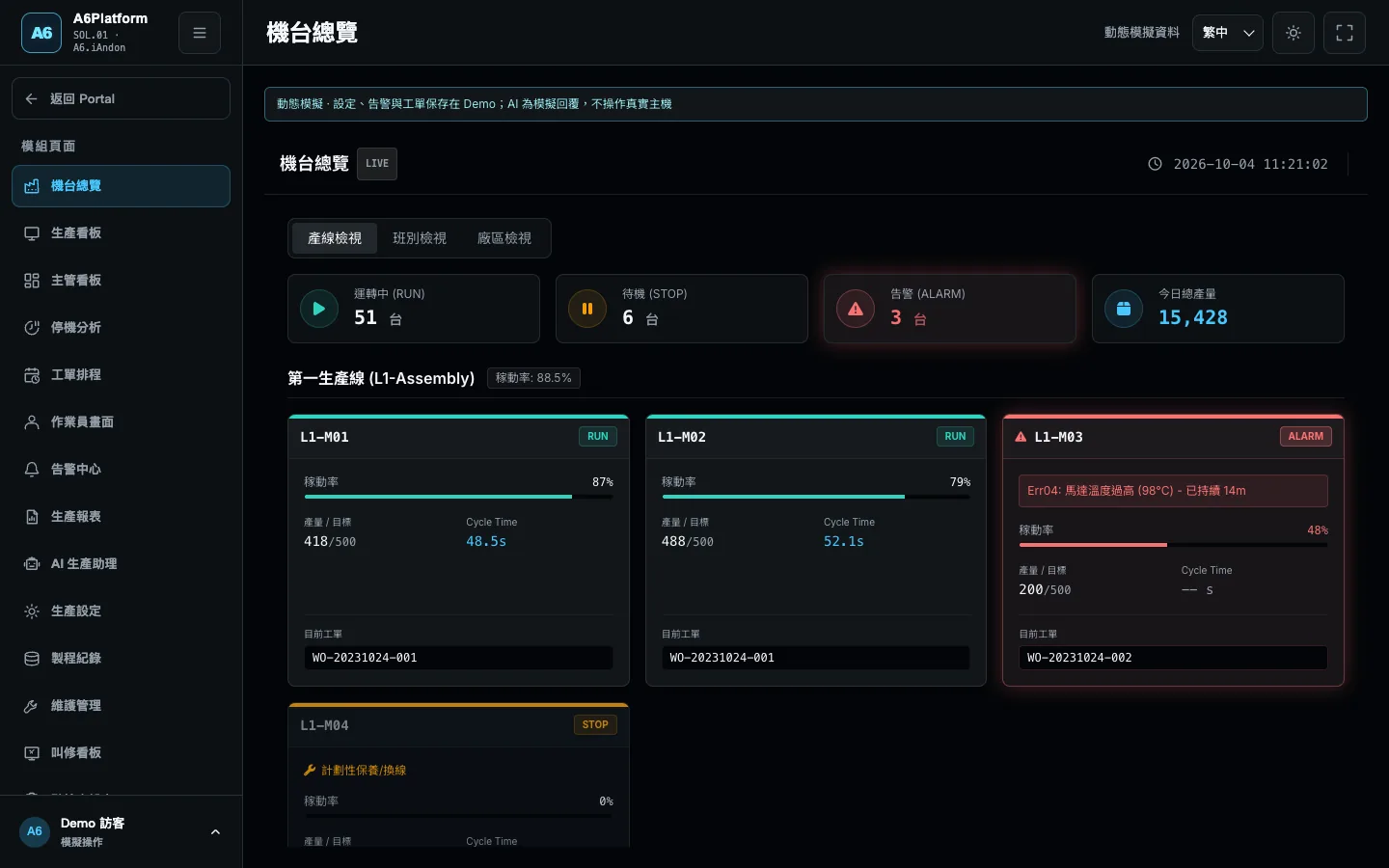
Task: Click the 叫修看板 icon in the sidebar
Action: tap(32, 753)
